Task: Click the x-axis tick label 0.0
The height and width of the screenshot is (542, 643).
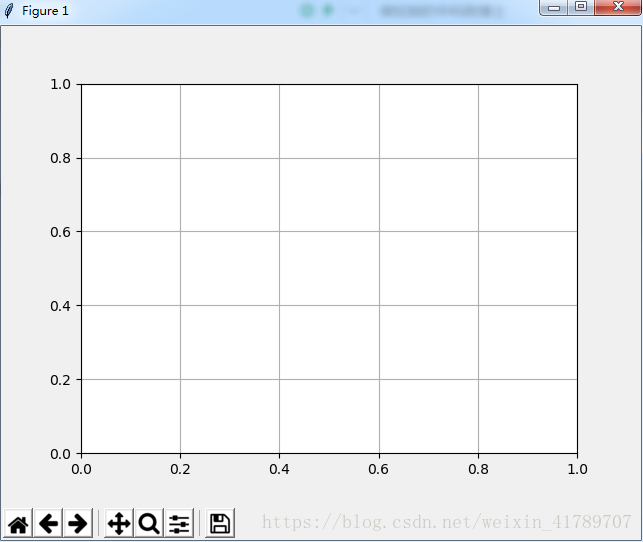Action: click(81, 469)
